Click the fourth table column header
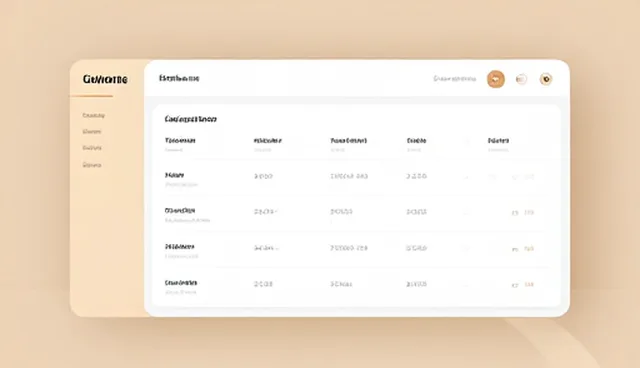The height and width of the screenshot is (368, 640). coord(416,141)
